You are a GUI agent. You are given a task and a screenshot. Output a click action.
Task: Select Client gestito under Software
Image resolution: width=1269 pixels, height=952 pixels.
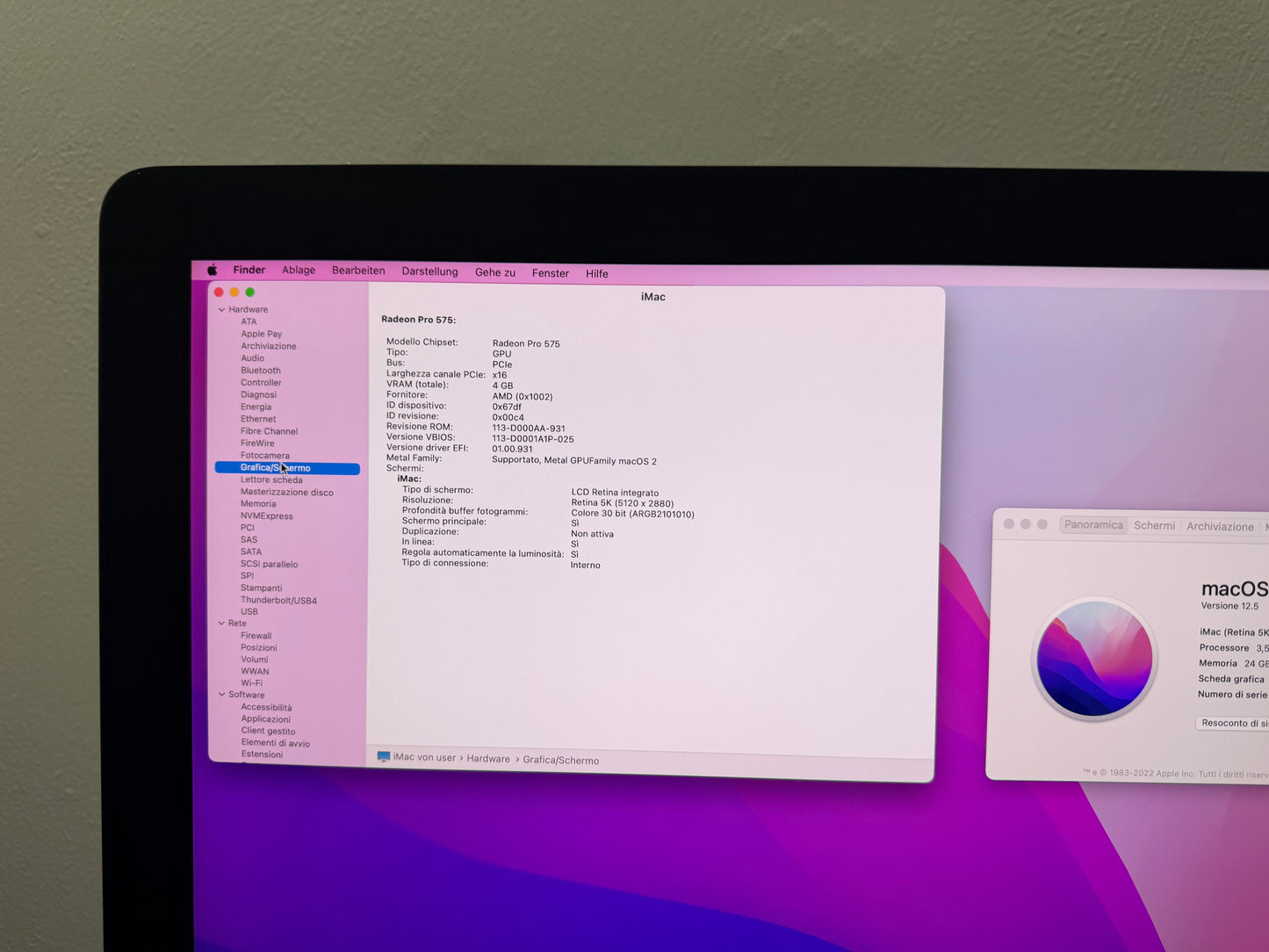click(x=269, y=732)
